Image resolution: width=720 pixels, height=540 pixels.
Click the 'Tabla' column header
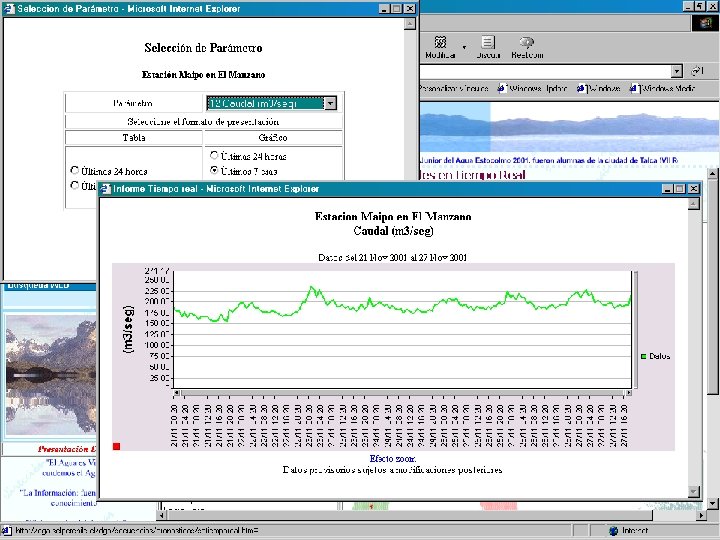click(134, 137)
